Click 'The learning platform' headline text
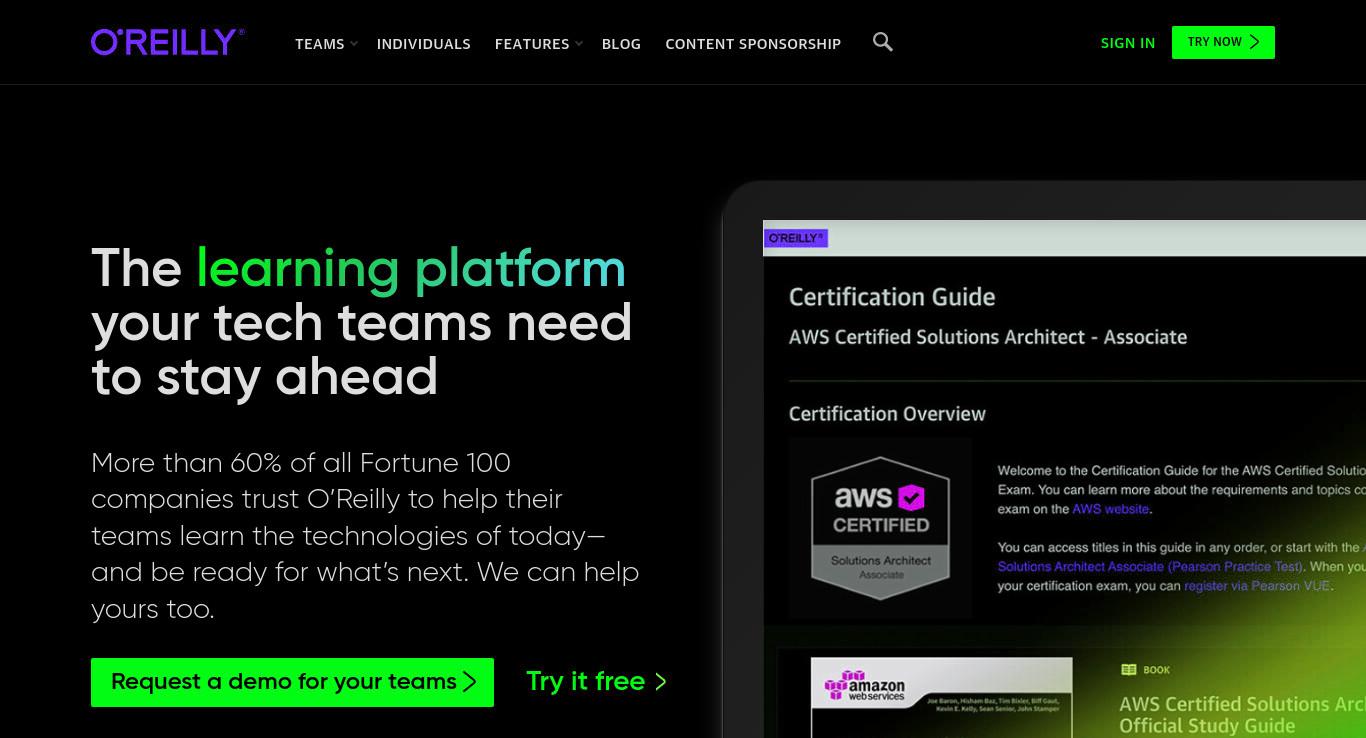The image size is (1366, 738). [x=358, y=268]
